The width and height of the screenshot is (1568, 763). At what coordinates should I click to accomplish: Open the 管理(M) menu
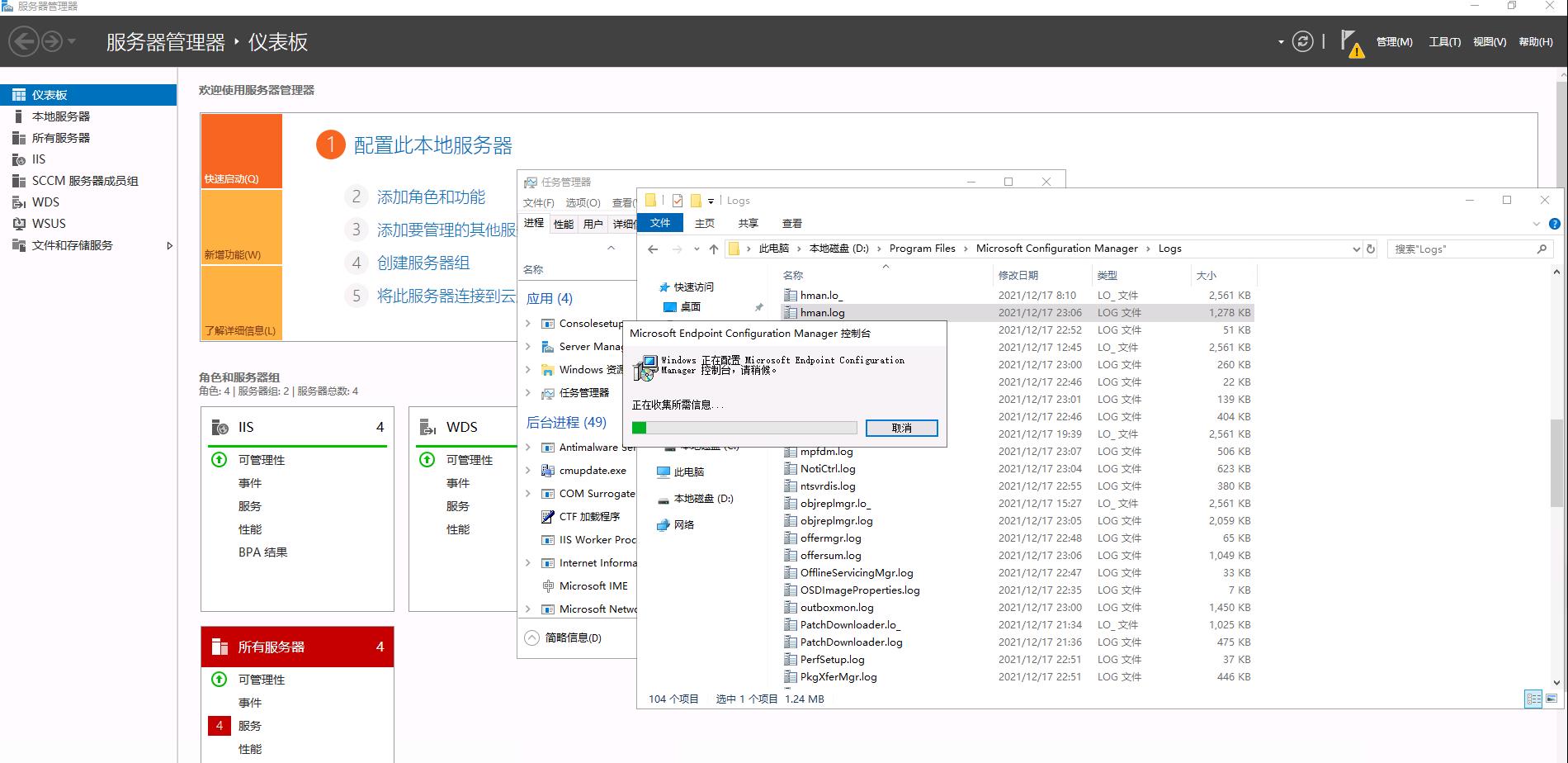pos(1394,42)
